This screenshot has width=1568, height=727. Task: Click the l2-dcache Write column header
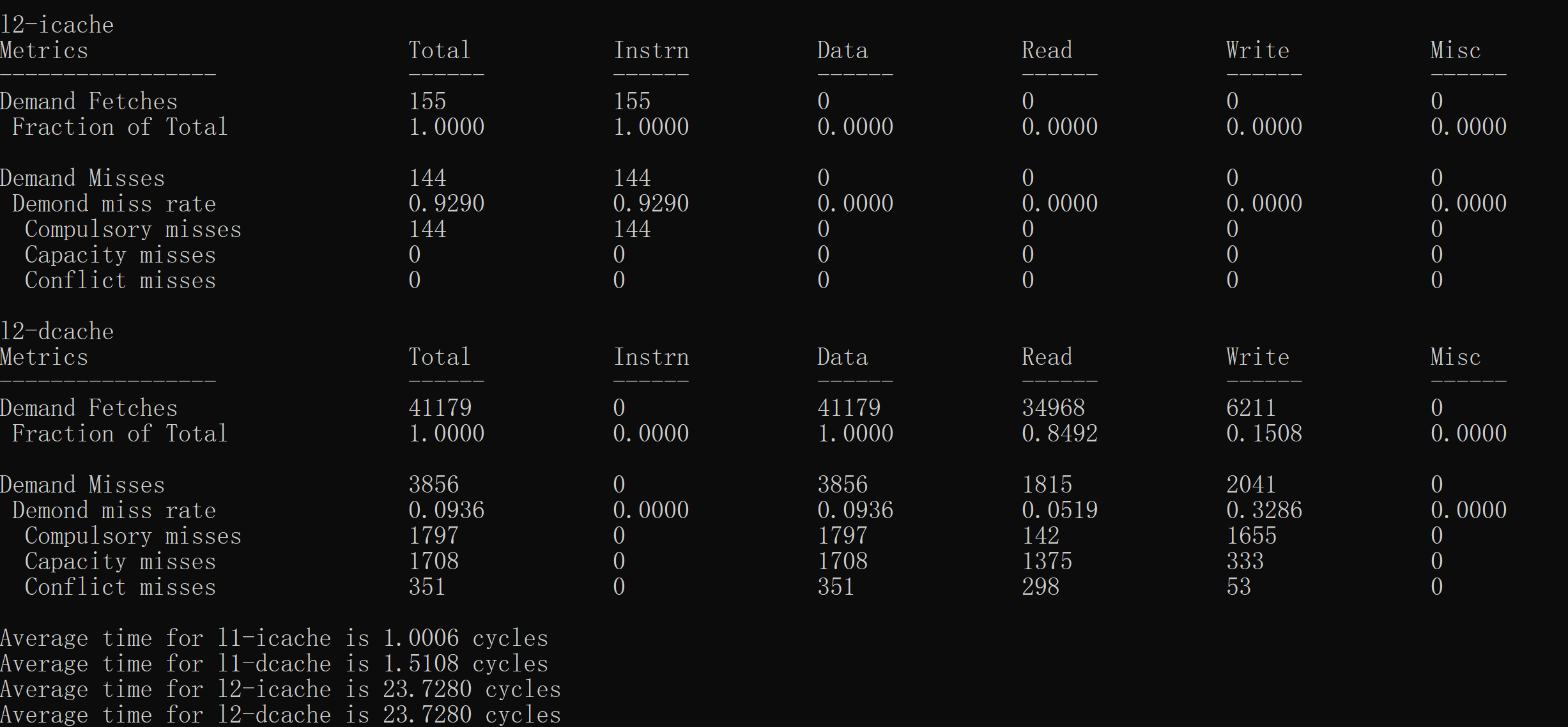click(1257, 356)
